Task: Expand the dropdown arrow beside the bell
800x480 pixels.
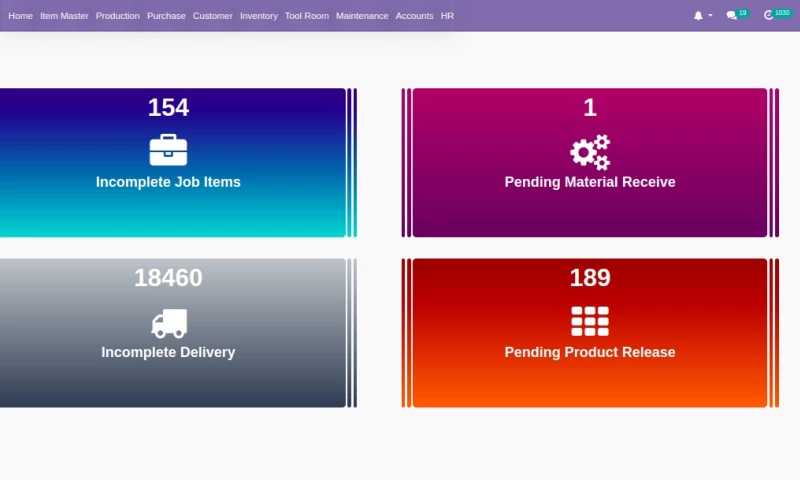Action: point(710,16)
